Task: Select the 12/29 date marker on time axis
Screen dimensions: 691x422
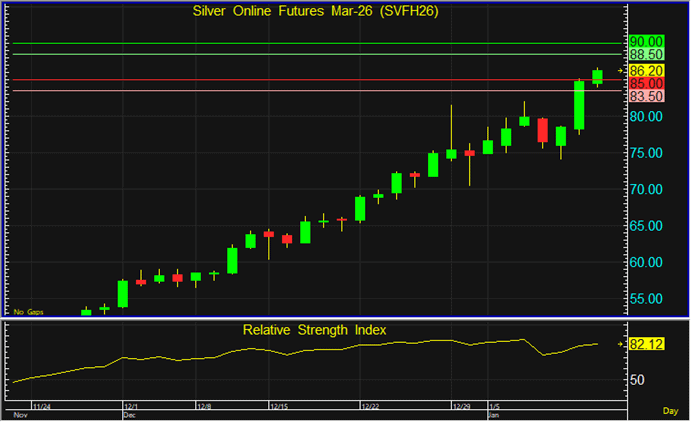Action: (x=461, y=407)
